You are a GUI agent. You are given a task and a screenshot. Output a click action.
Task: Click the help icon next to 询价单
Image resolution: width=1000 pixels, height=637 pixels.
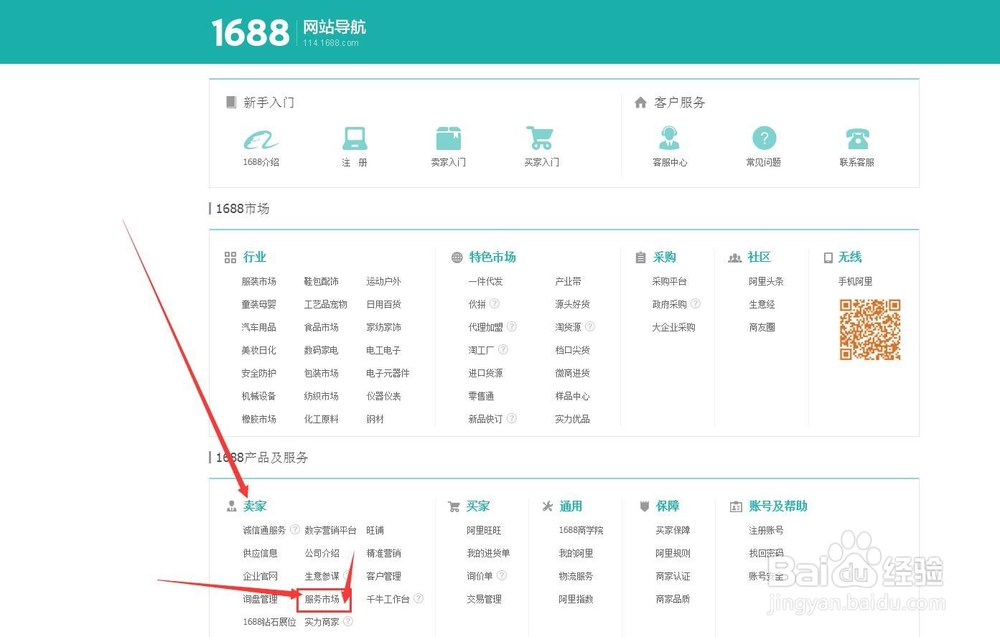502,575
